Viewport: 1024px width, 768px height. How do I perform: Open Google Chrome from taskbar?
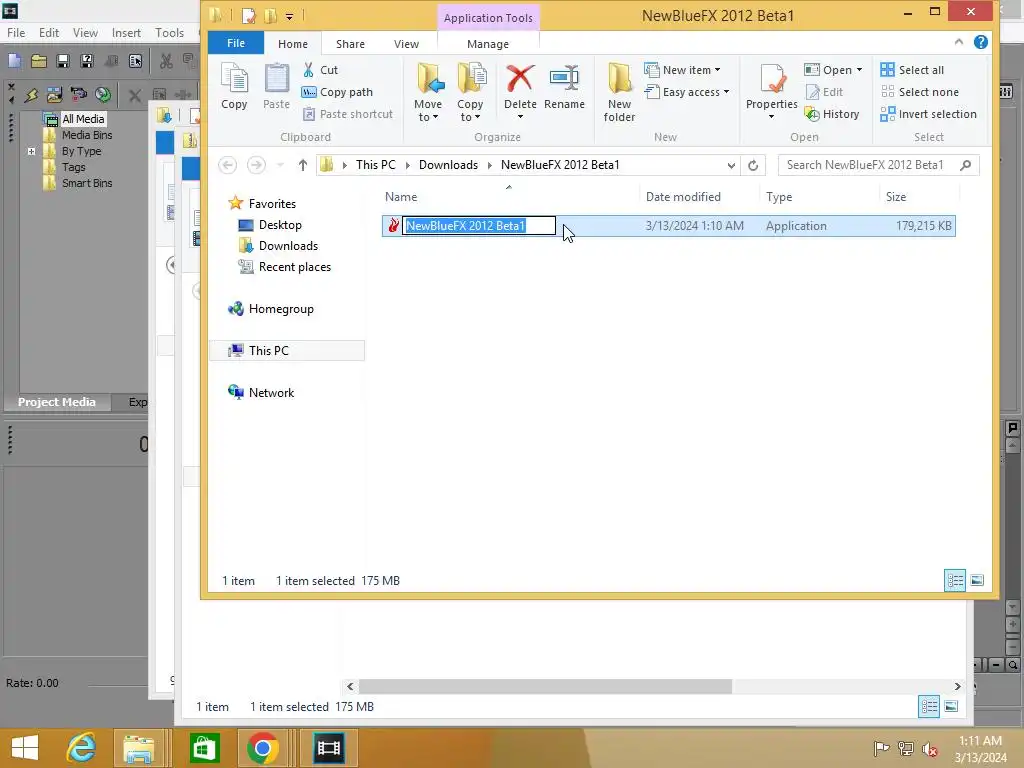(x=263, y=748)
